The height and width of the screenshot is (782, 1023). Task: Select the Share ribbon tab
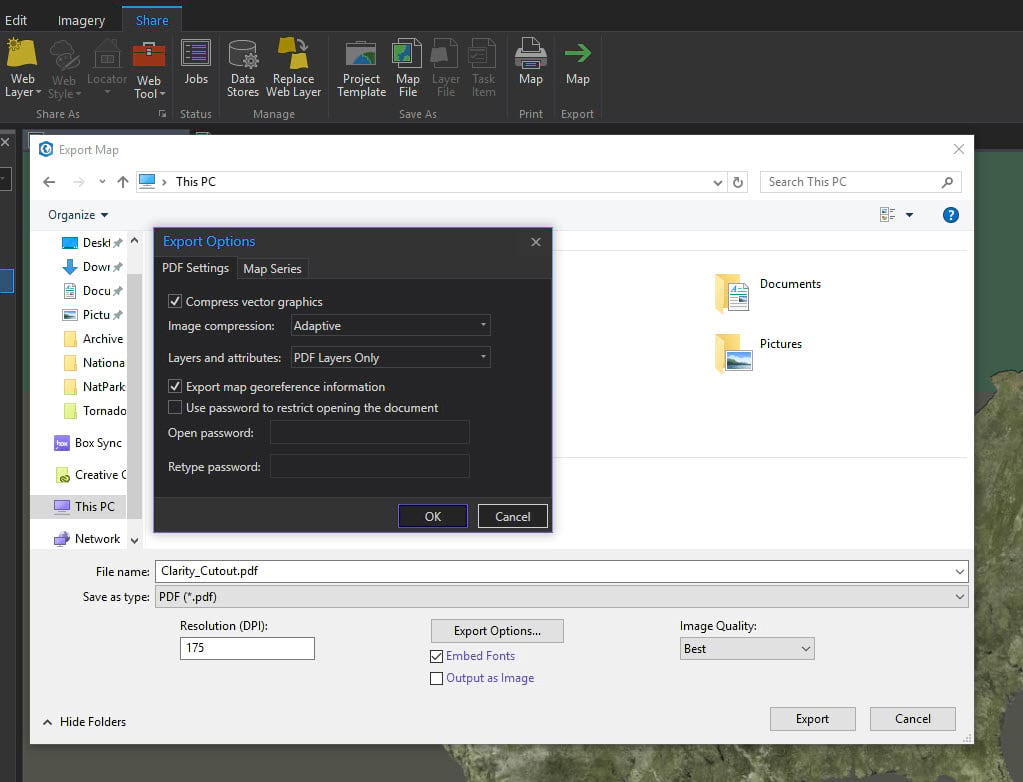click(x=152, y=20)
